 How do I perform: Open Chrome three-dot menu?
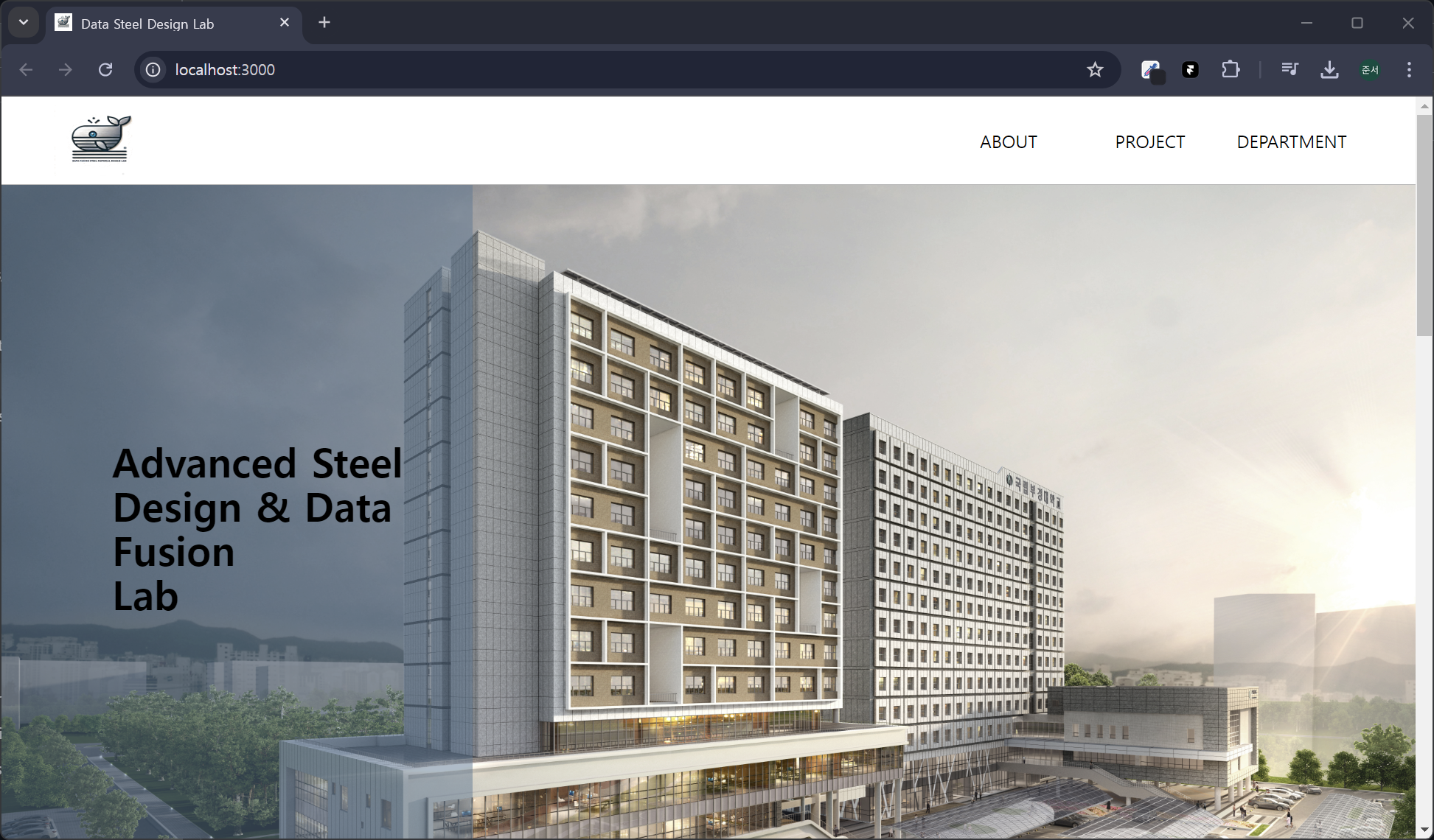1409,69
